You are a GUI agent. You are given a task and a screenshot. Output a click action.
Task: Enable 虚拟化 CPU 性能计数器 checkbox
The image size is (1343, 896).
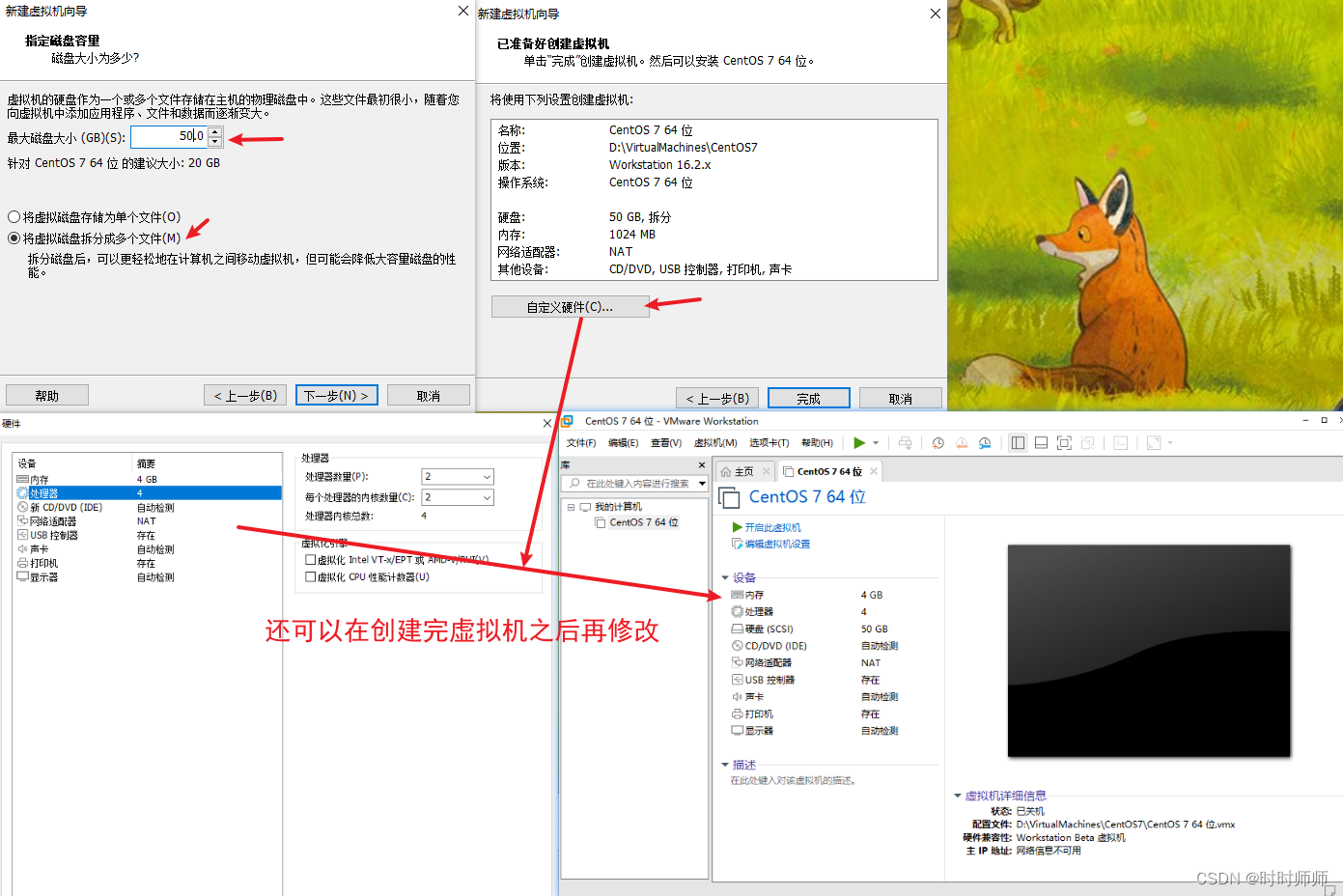[x=311, y=577]
